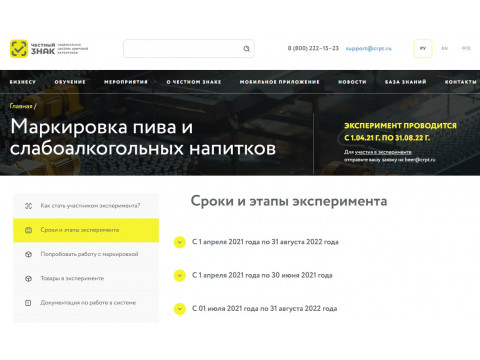Open 'Как стать участником эксперимента?' sidebar item
This screenshot has height=360, width=480.
(x=86, y=206)
